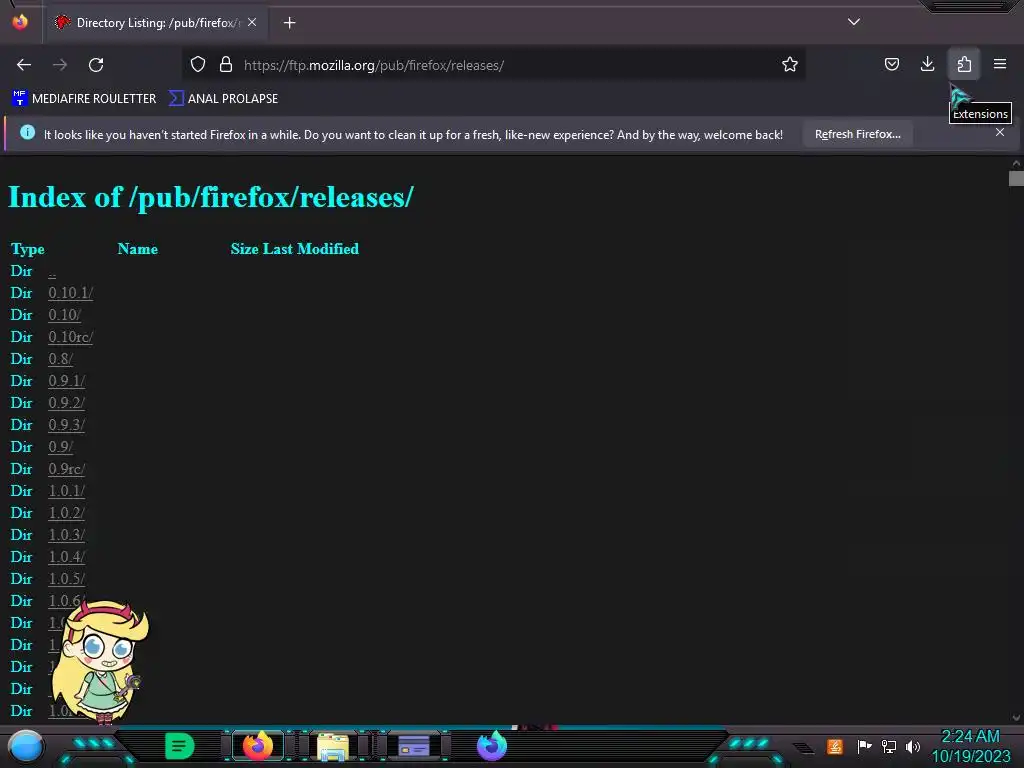Show site information via the padlock icon
The image size is (1024, 768).
(226, 65)
